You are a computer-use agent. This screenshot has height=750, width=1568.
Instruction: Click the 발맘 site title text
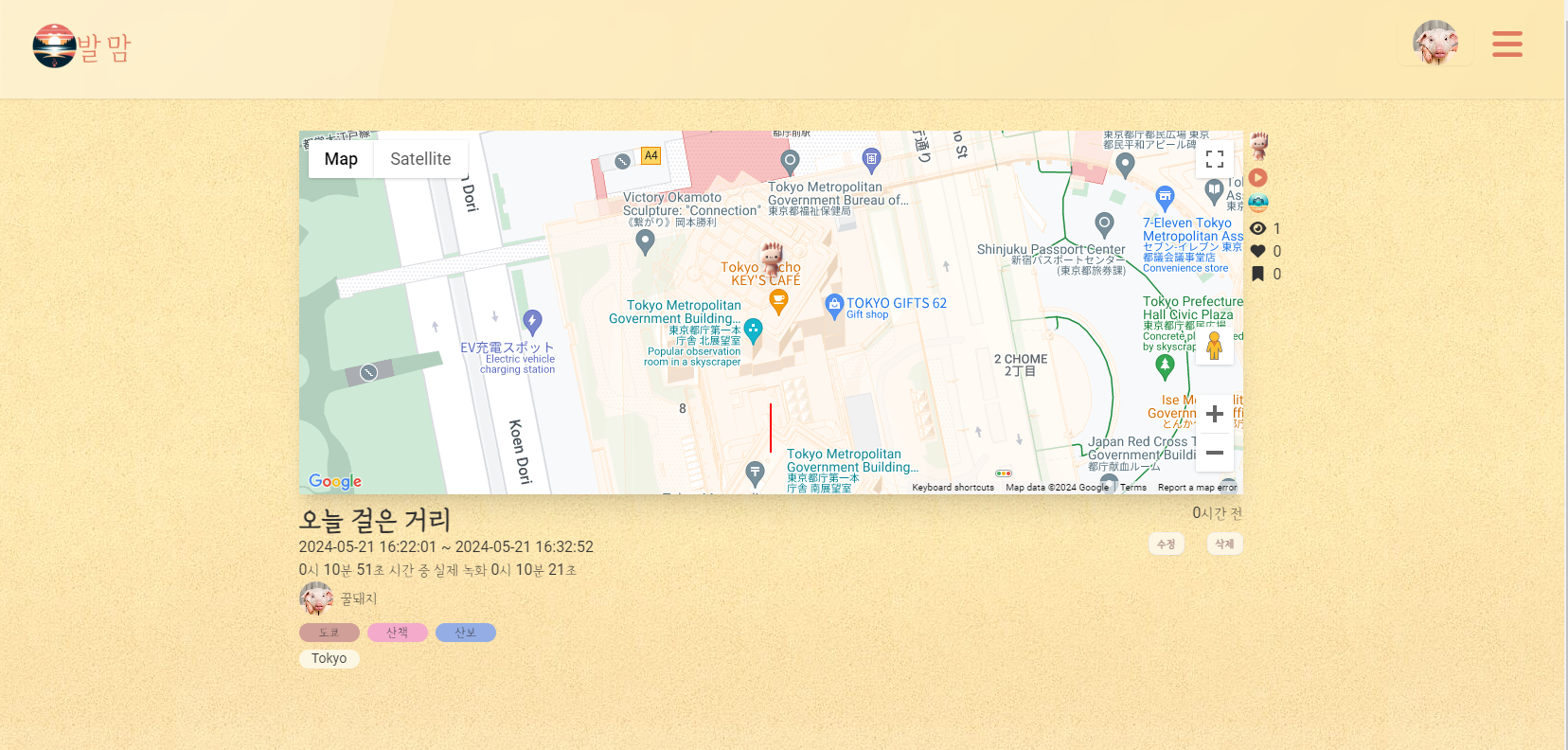[x=103, y=47]
